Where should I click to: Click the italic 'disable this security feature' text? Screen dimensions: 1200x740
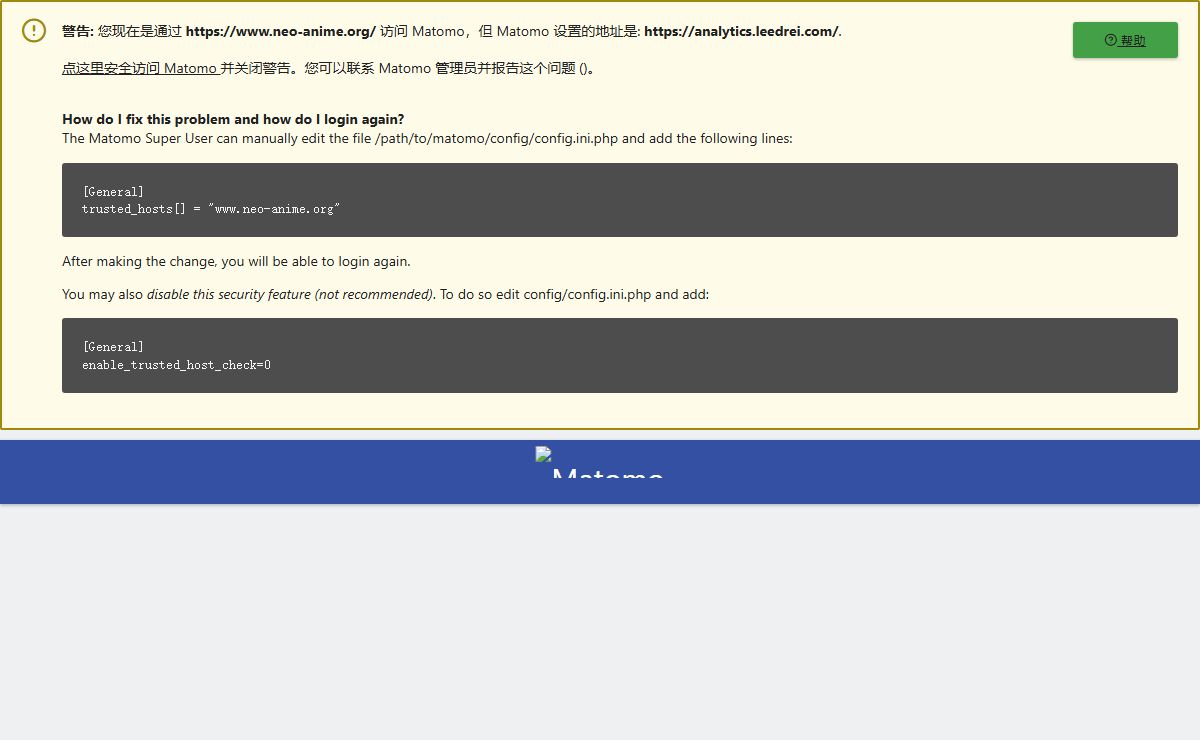coord(290,295)
